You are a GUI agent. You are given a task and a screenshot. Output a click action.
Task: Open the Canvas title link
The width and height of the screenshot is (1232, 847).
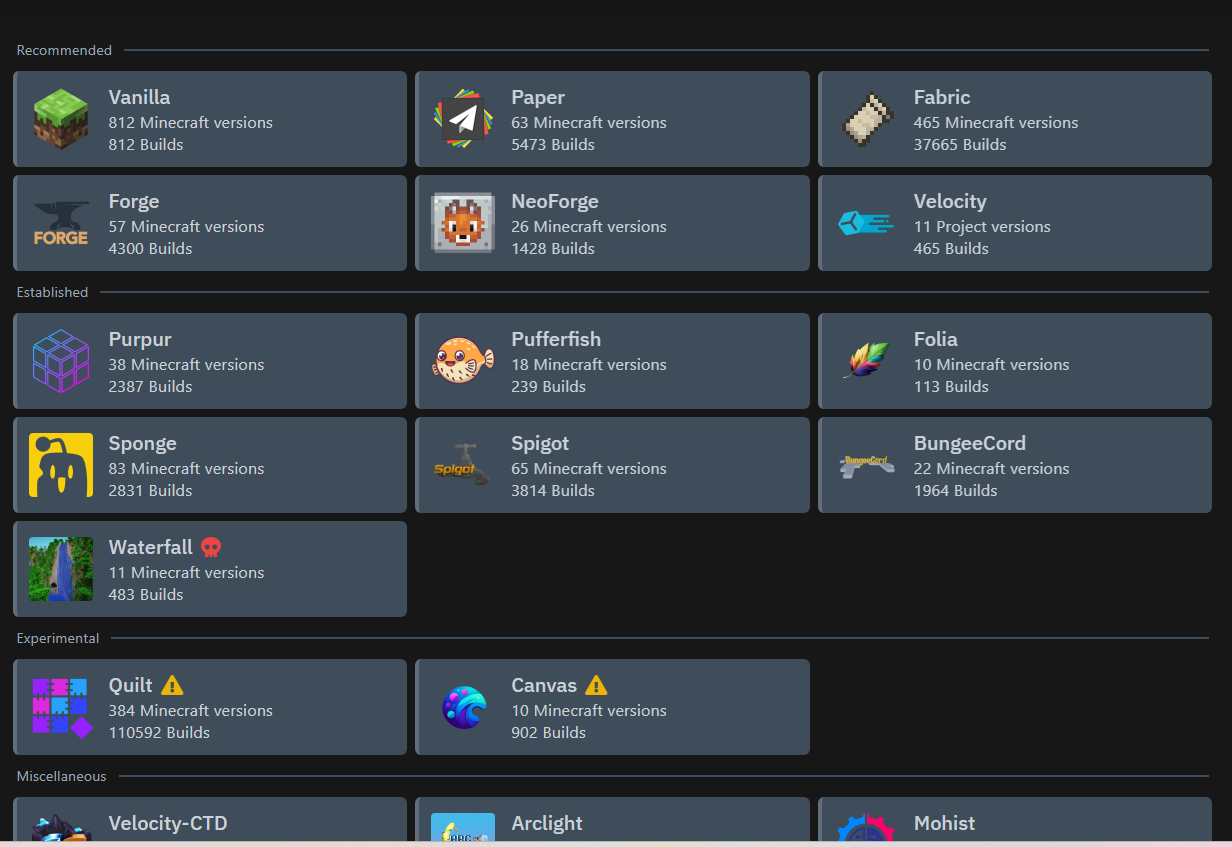pos(544,685)
